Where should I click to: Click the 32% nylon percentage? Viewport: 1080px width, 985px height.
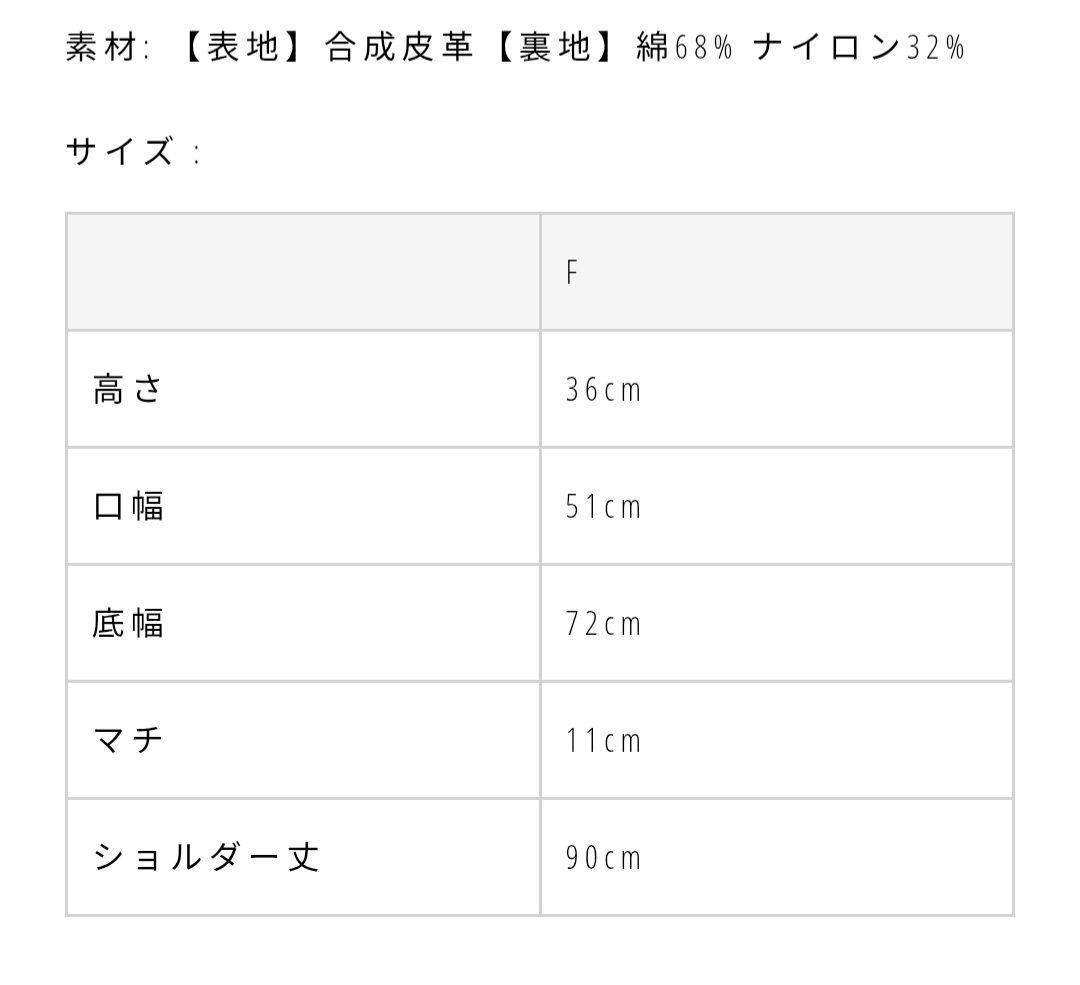[x=935, y=48]
